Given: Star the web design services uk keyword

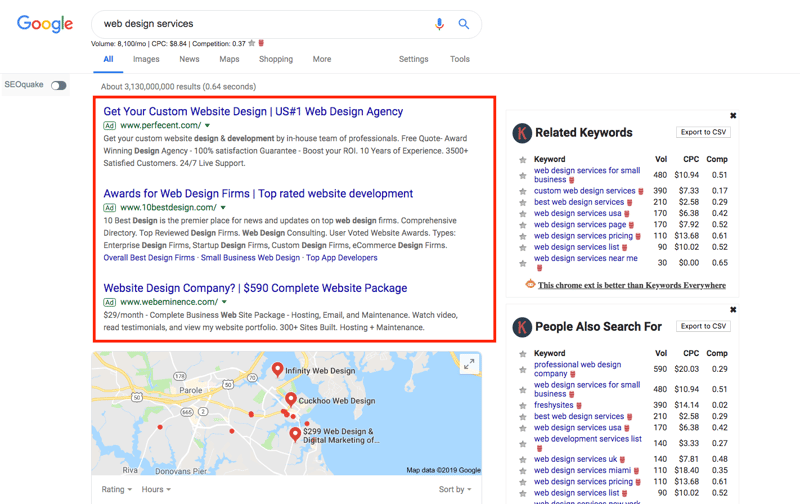Looking at the screenshot, I should click(x=522, y=460).
